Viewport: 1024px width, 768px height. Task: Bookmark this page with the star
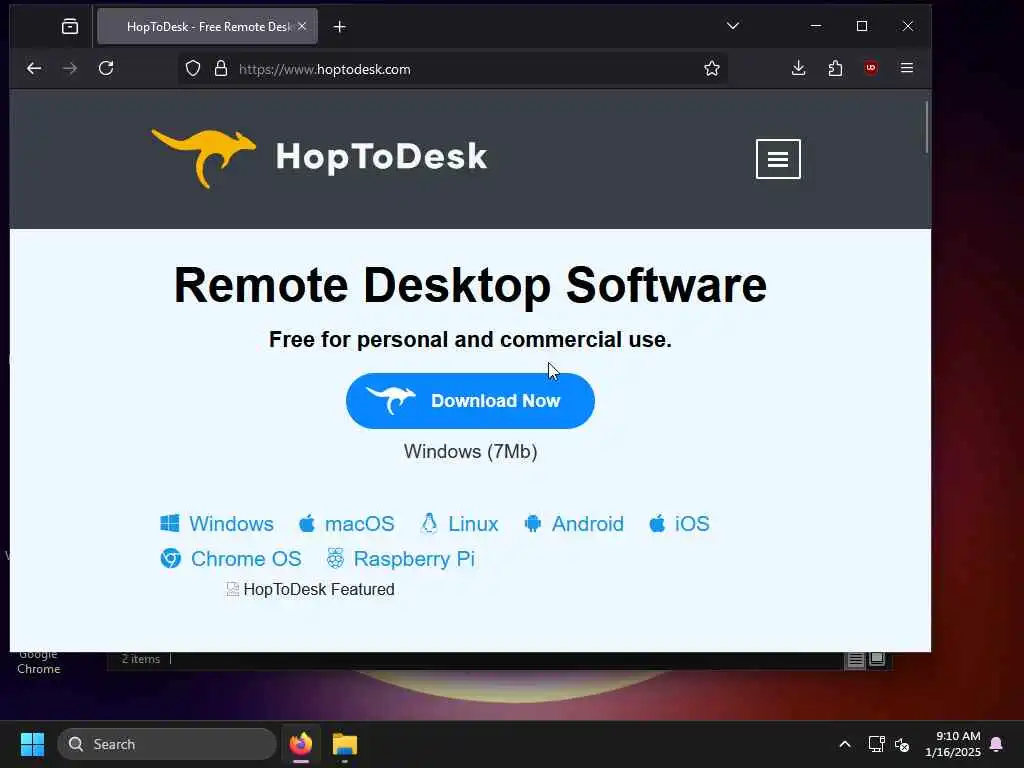[x=712, y=69]
